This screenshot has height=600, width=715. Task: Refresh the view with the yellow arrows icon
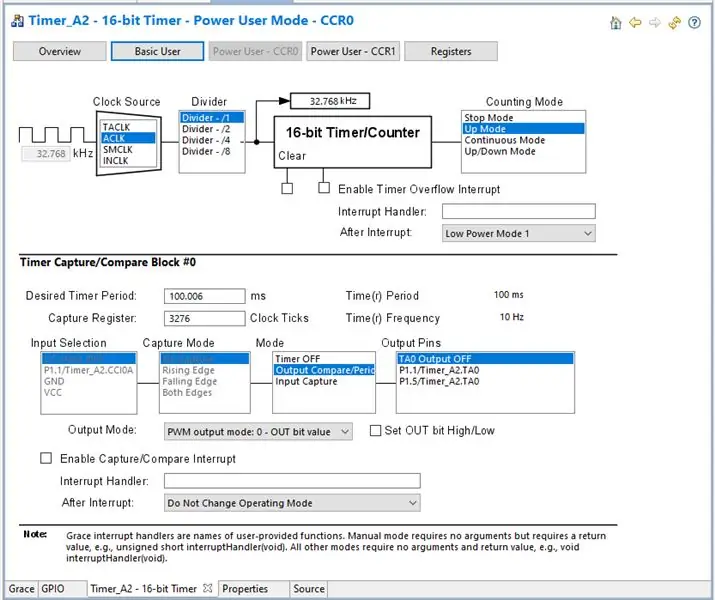674,22
